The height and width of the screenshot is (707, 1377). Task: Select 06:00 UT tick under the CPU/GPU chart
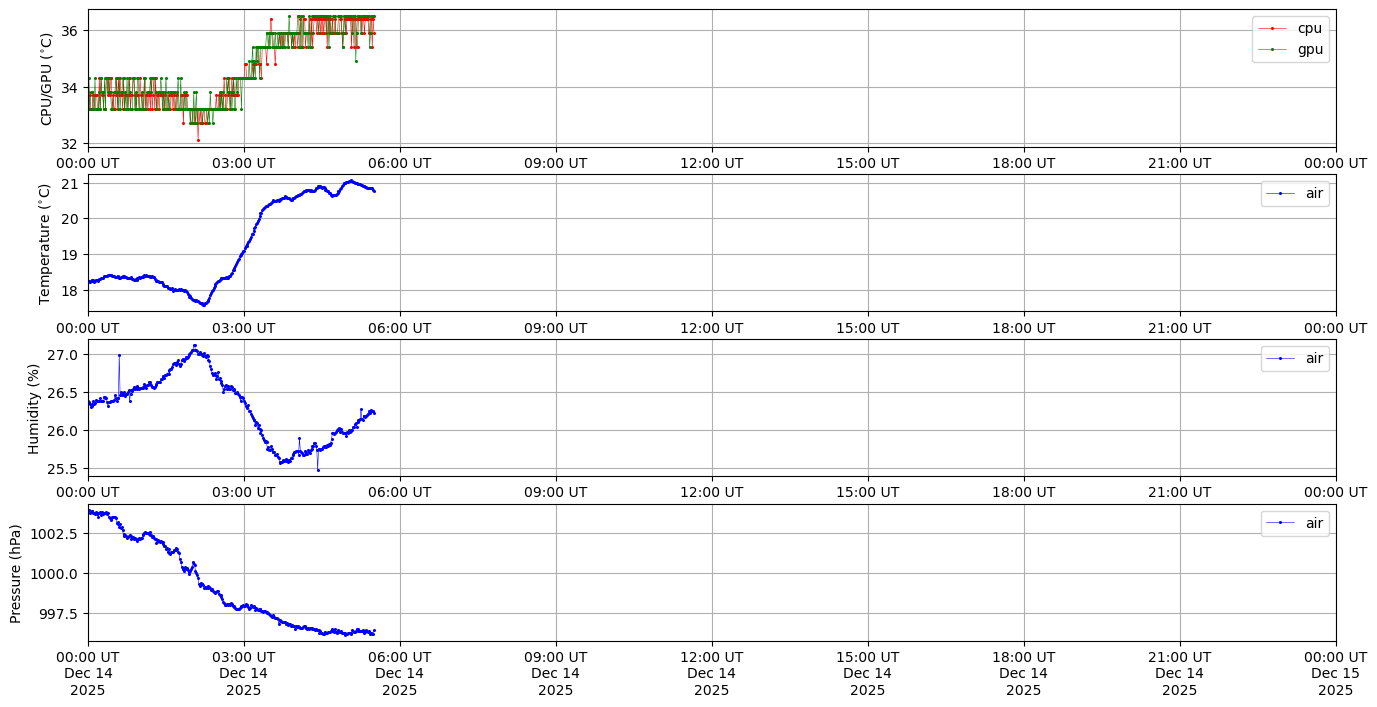pos(400,162)
